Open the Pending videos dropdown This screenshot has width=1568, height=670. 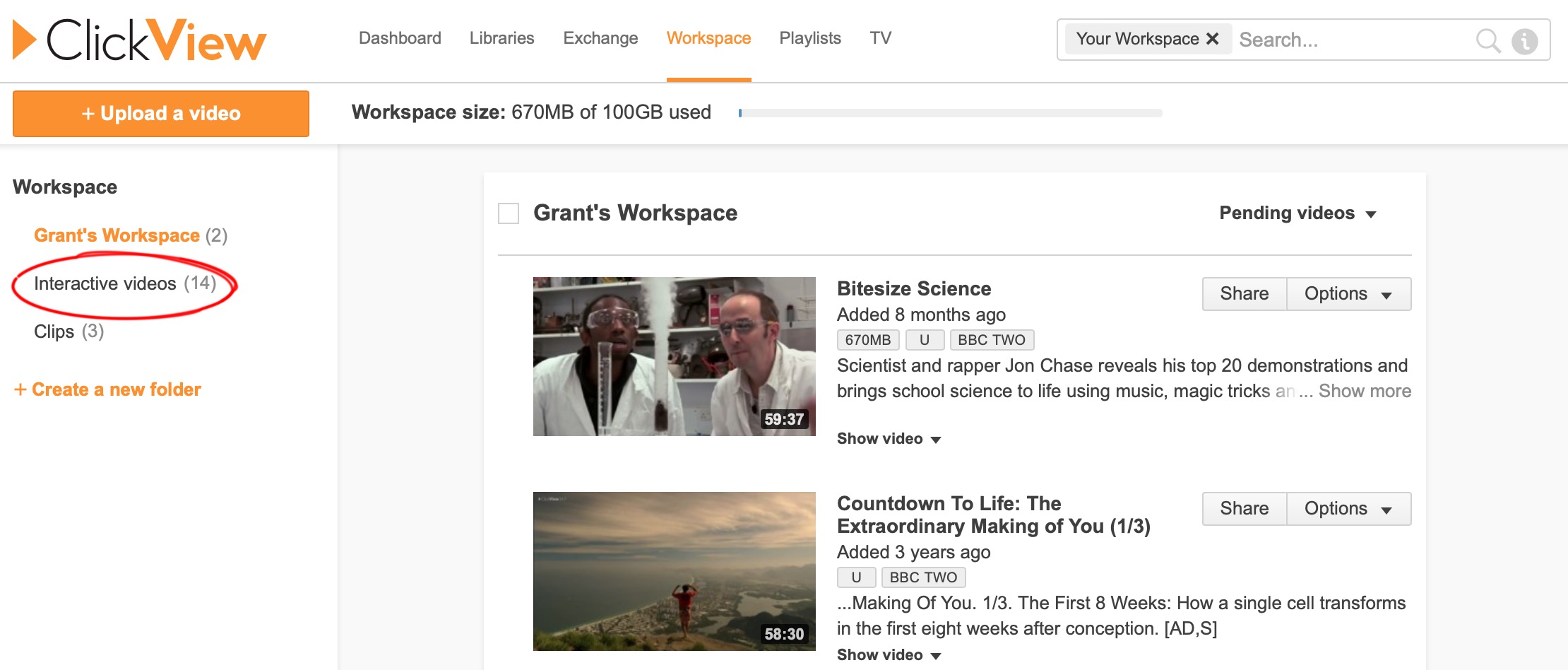point(1297,213)
